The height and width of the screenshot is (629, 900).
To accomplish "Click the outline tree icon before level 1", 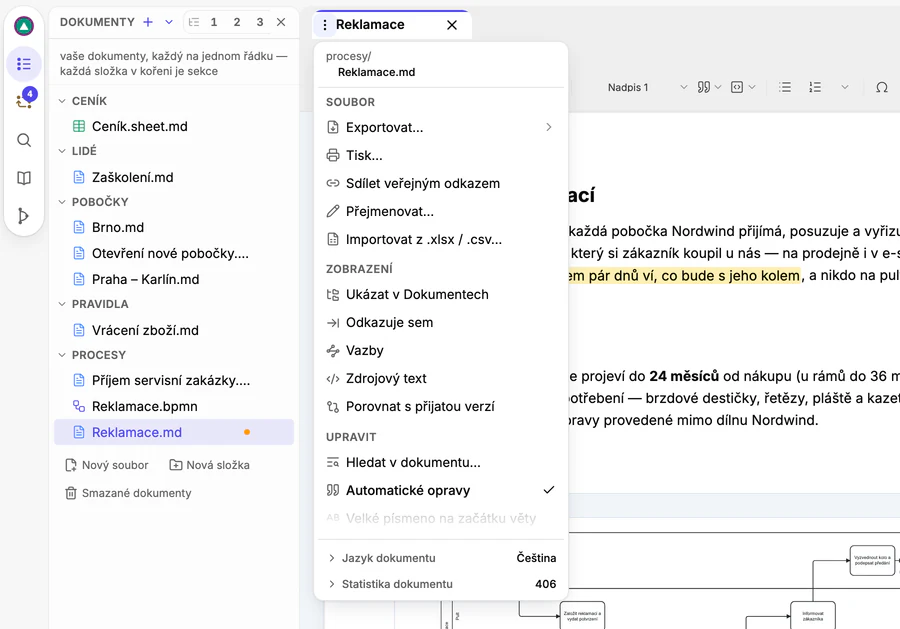I will point(194,22).
